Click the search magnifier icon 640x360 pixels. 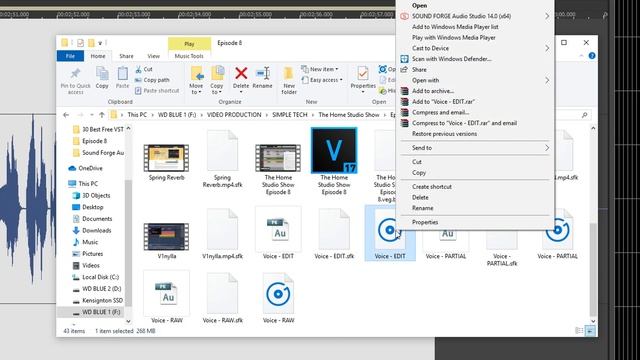(584, 115)
